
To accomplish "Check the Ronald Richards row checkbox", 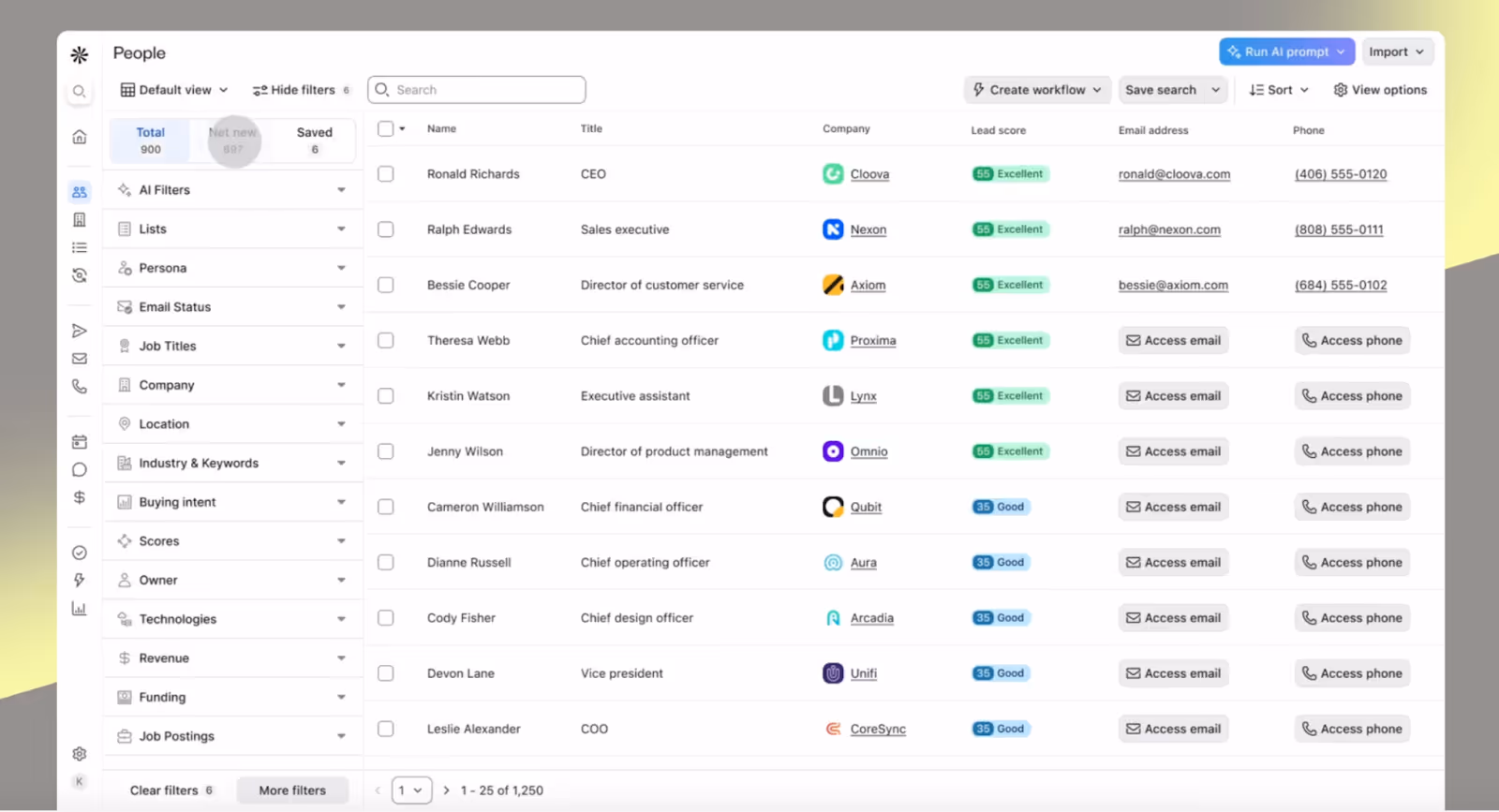I will [x=385, y=174].
